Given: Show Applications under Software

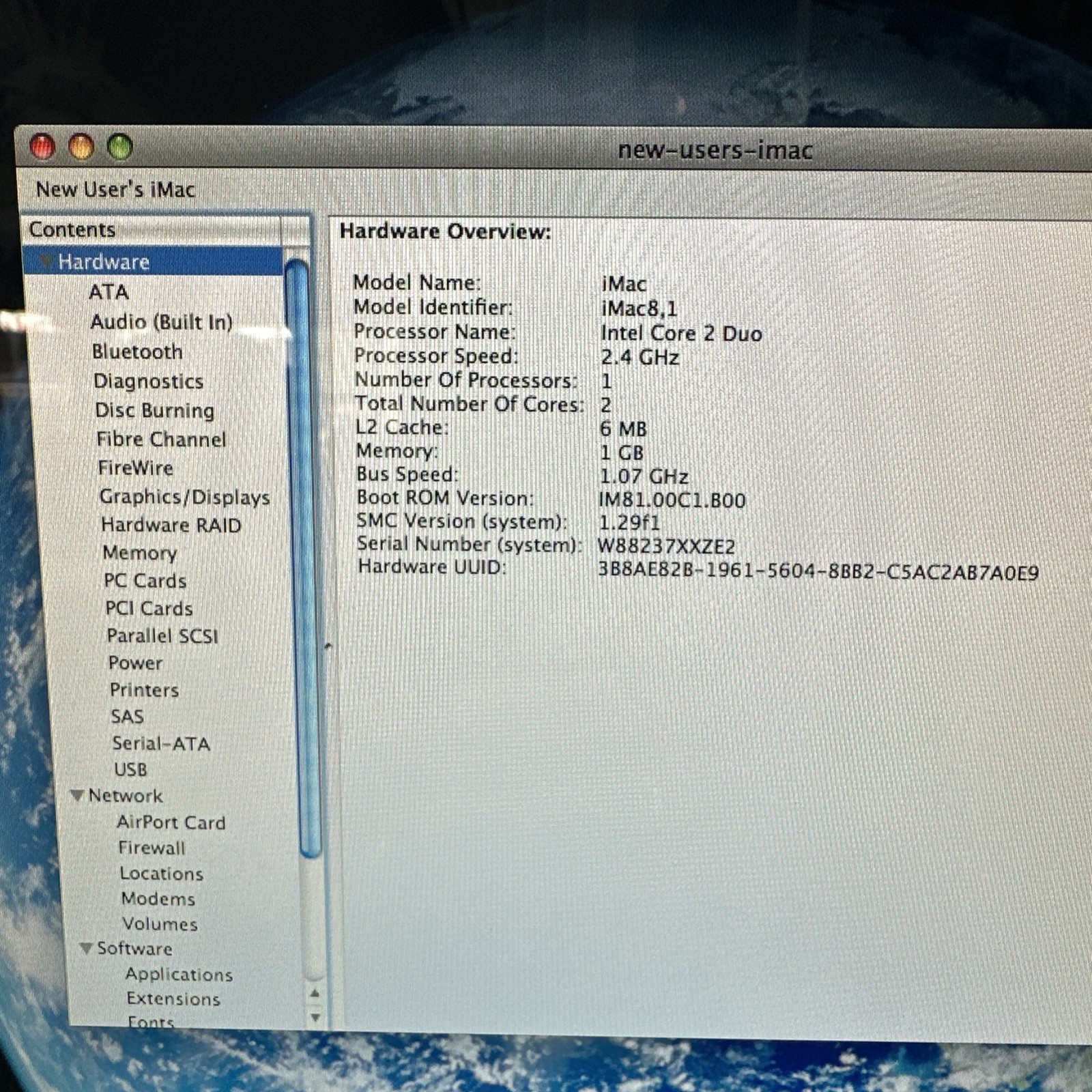Looking at the screenshot, I should [x=179, y=975].
